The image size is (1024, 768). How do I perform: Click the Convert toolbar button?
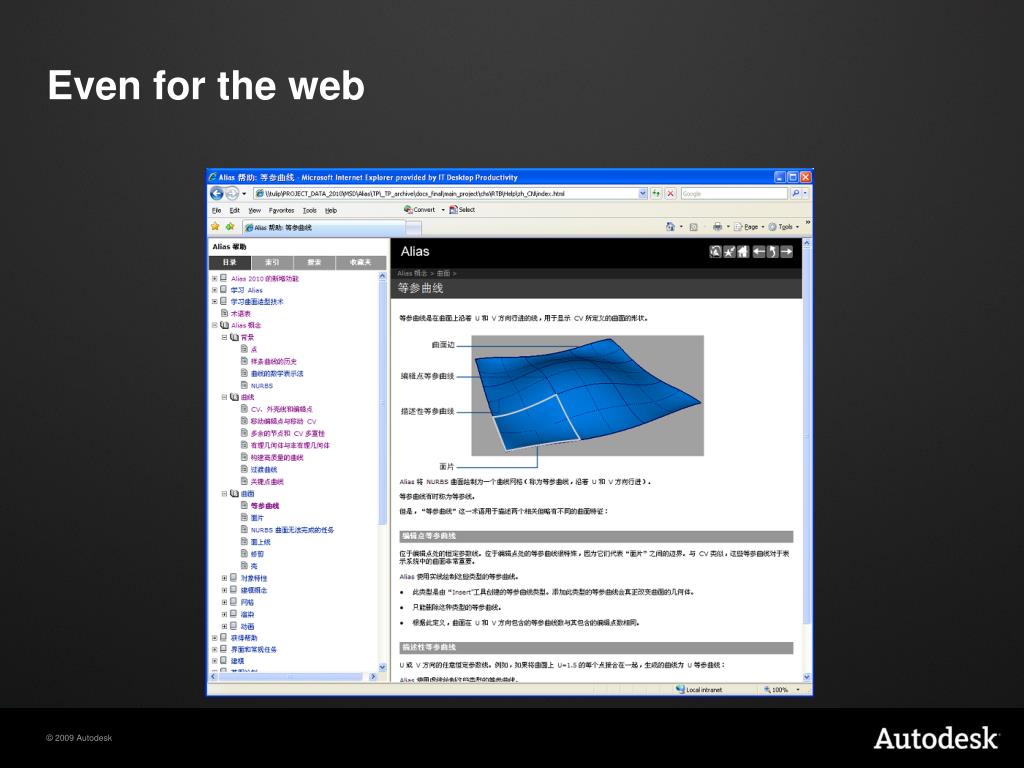pyautogui.click(x=419, y=210)
